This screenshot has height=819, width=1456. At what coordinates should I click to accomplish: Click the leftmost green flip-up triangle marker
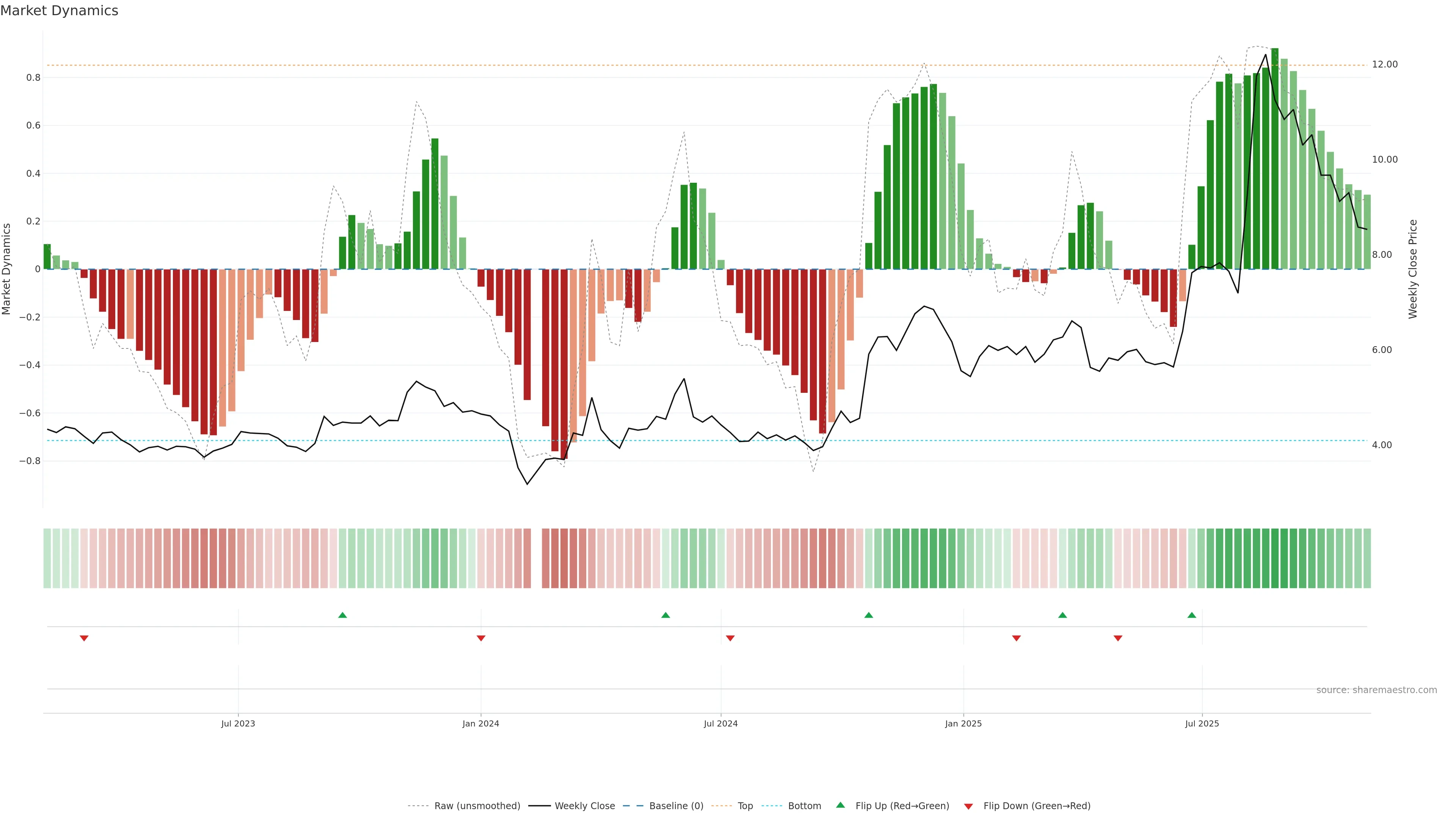(x=342, y=615)
